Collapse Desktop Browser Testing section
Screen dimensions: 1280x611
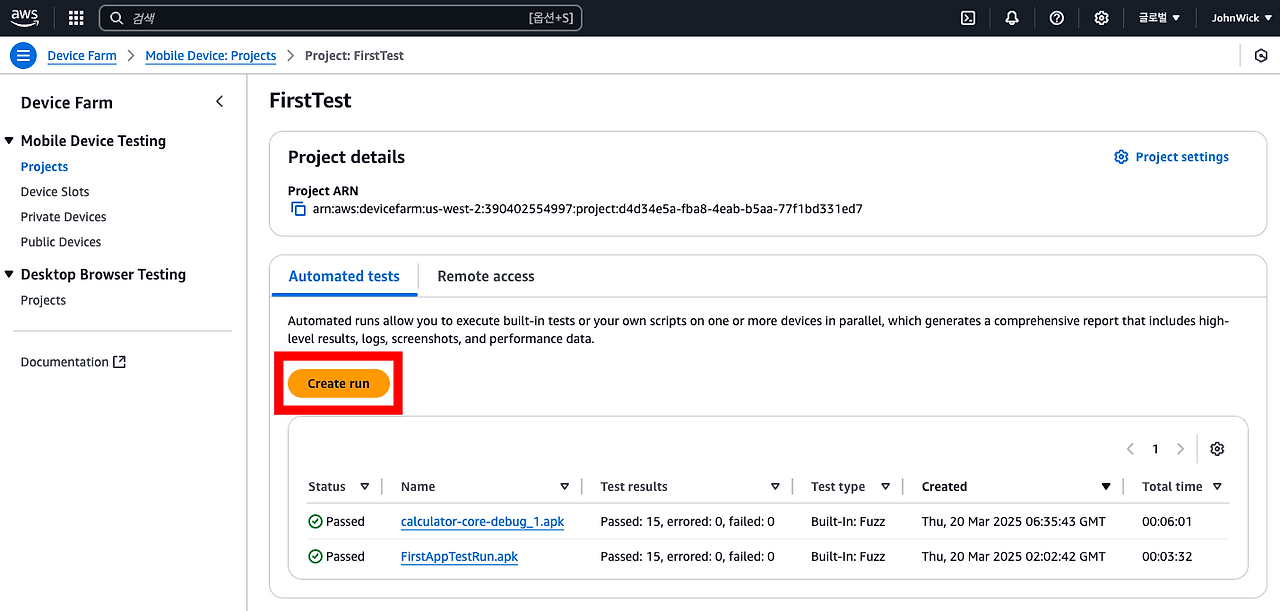(9, 274)
